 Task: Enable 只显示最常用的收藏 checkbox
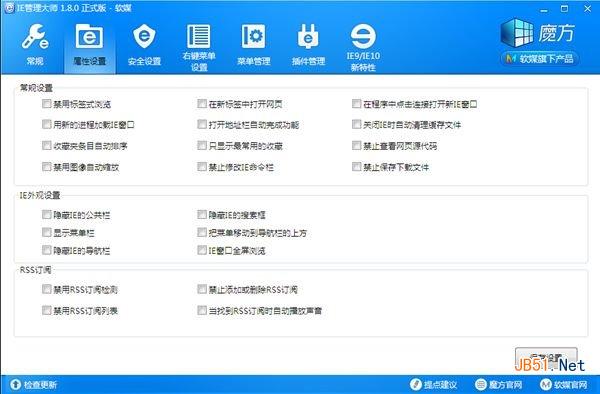pyautogui.click(x=202, y=145)
